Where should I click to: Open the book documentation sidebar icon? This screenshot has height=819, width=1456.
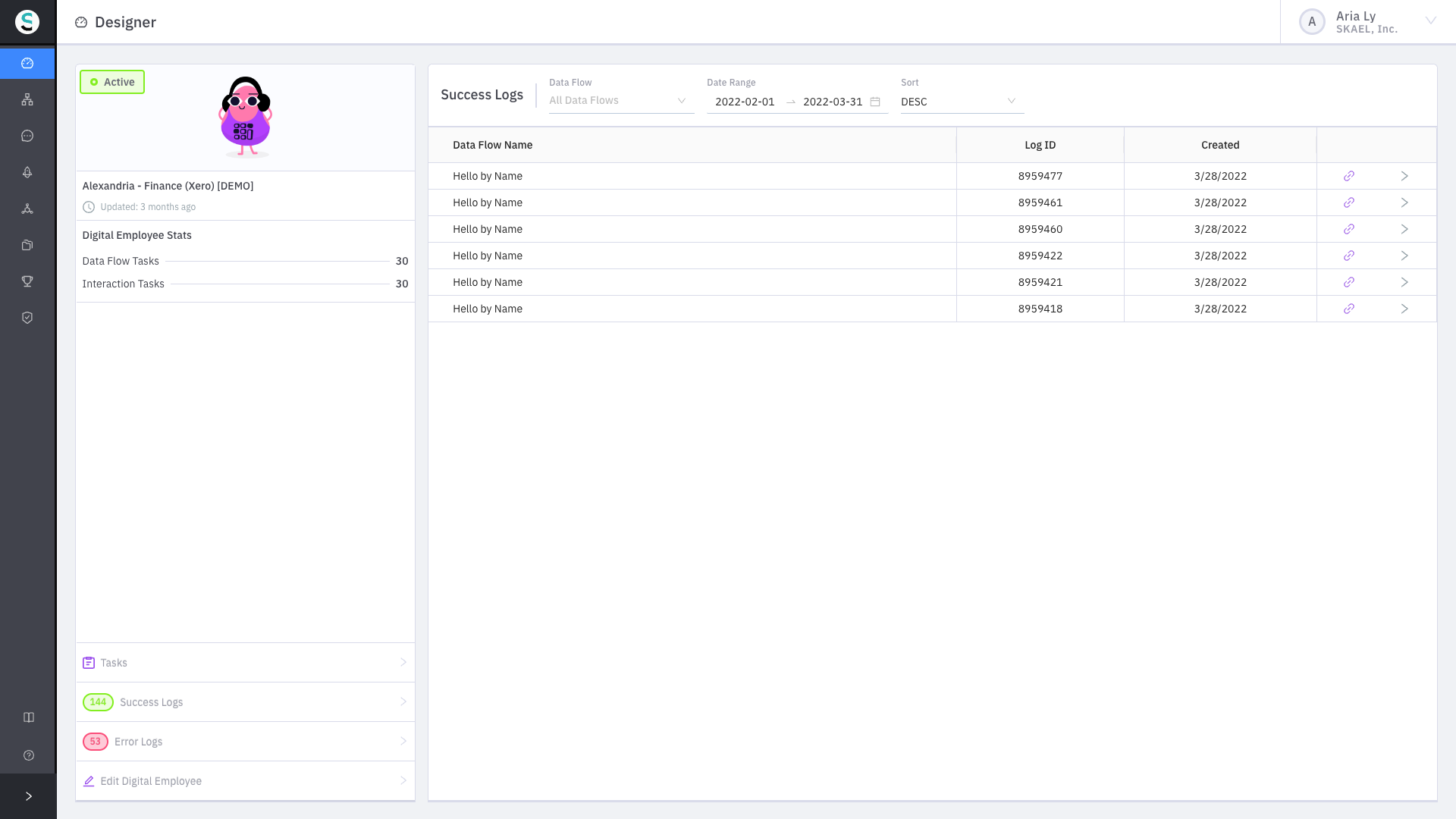[x=29, y=717]
